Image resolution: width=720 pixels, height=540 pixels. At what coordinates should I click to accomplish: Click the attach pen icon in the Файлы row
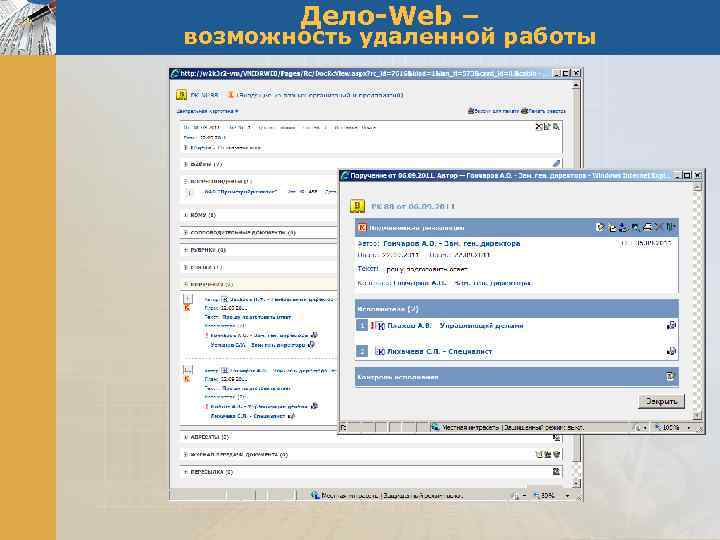(556, 163)
